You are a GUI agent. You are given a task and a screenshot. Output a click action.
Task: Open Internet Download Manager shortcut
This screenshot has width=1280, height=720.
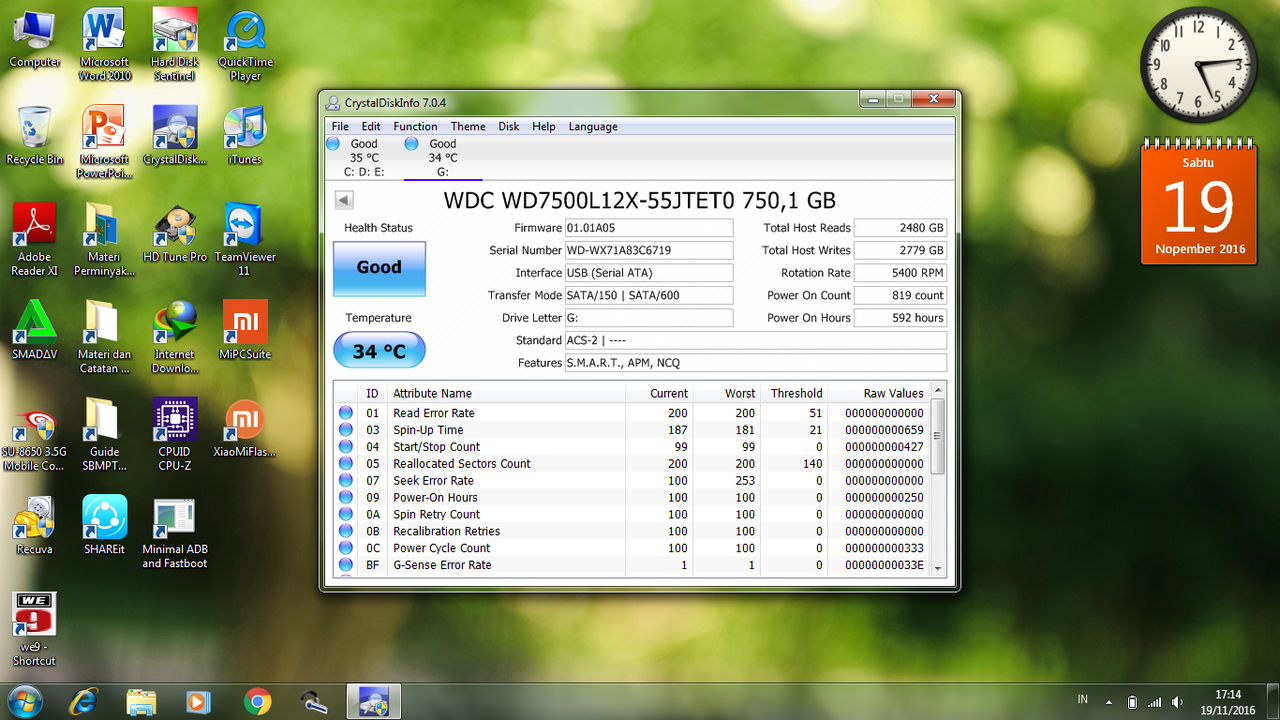[175, 338]
